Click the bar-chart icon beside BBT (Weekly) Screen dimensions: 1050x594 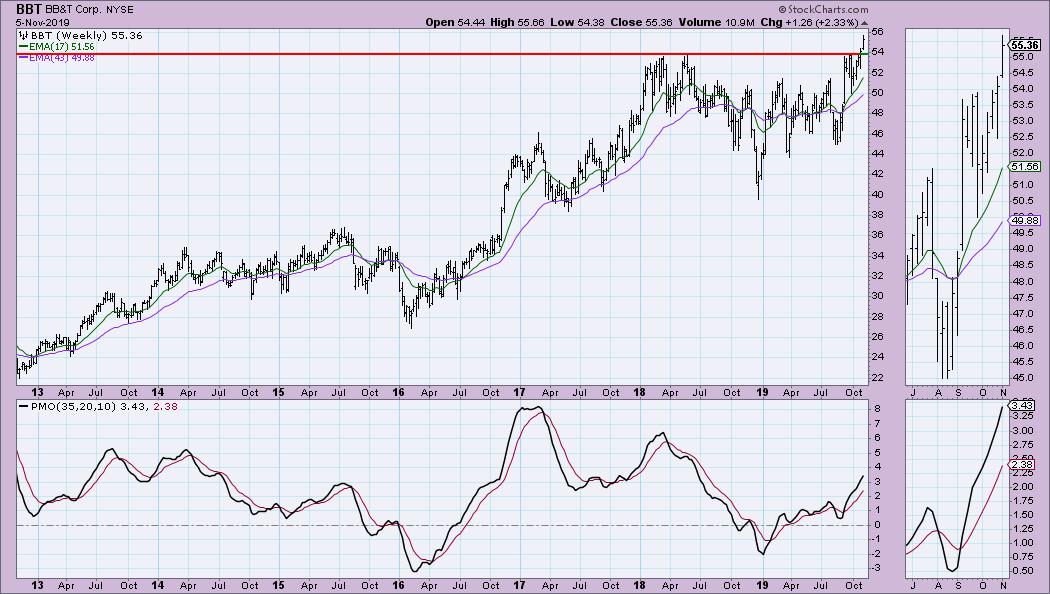point(23,35)
